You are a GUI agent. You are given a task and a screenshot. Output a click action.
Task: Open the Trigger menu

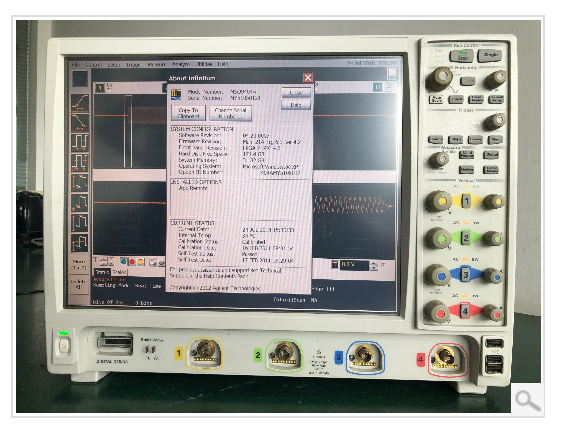(133, 65)
